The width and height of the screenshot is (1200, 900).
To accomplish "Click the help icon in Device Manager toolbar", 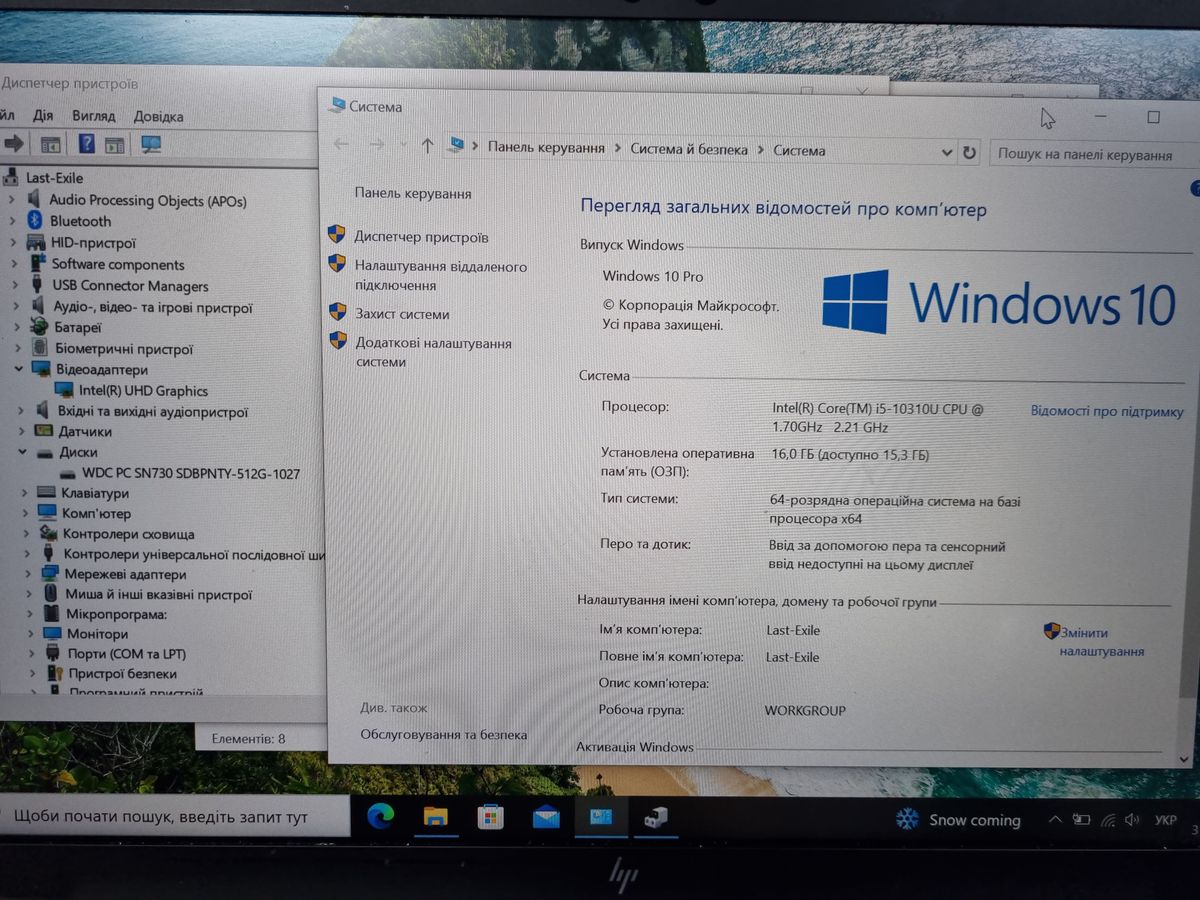I will (86, 144).
